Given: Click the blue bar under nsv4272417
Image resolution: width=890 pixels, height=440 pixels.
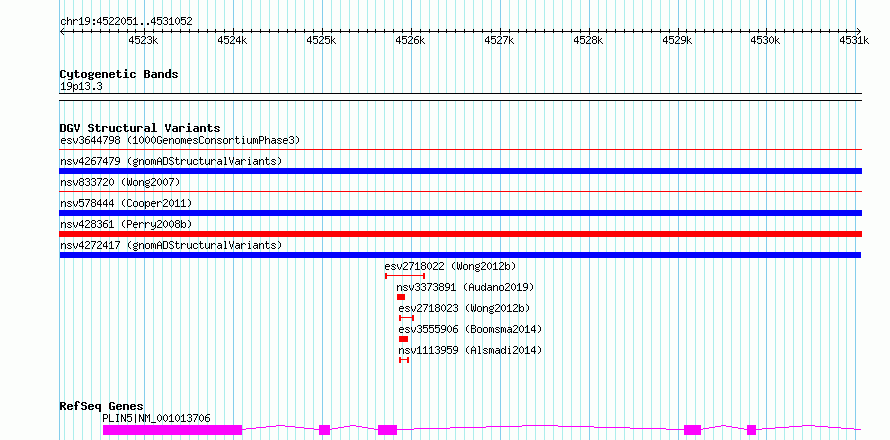Looking at the screenshot, I should 461,255.
